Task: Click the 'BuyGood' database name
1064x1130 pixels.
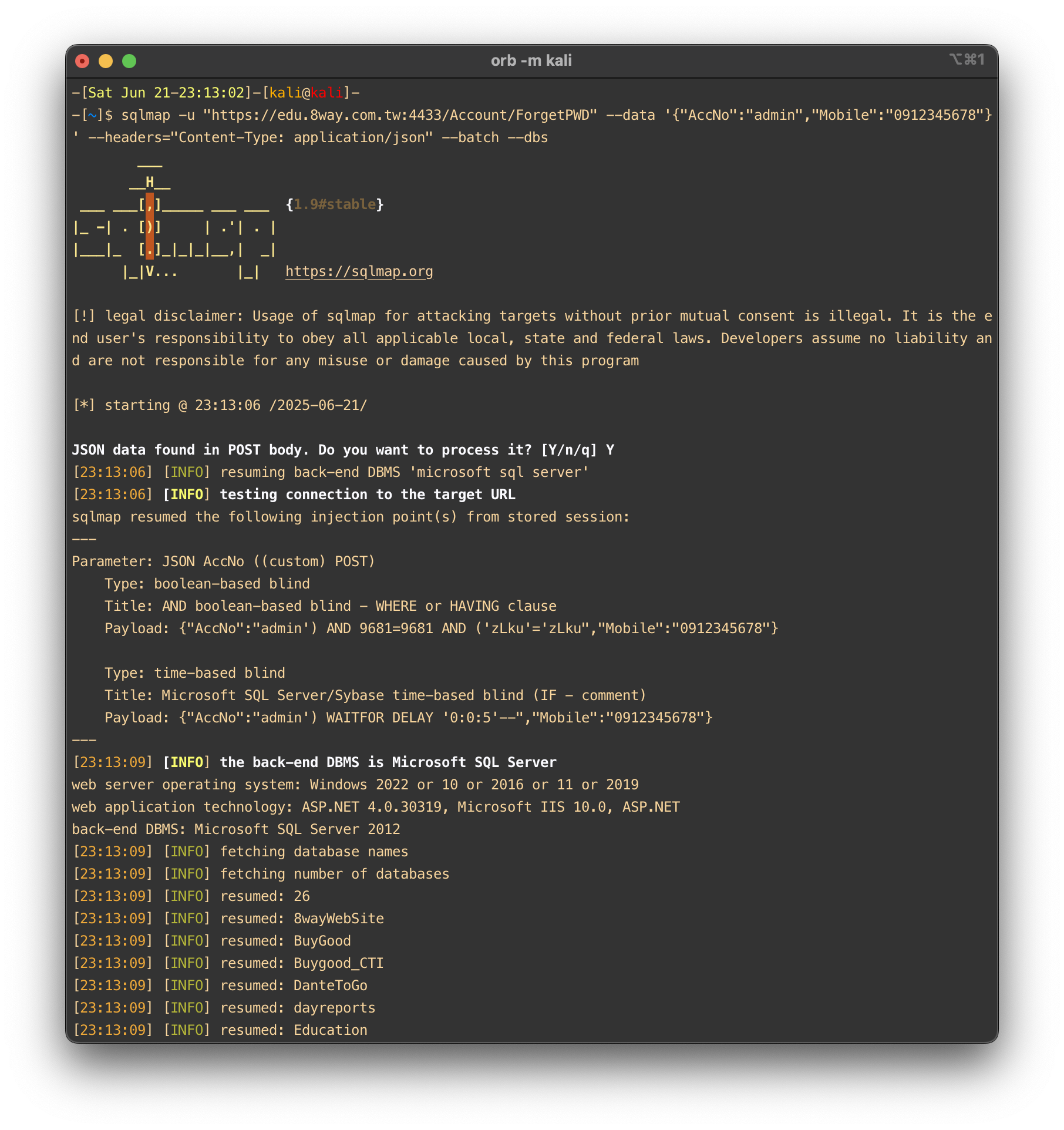Action: pyautogui.click(x=322, y=941)
